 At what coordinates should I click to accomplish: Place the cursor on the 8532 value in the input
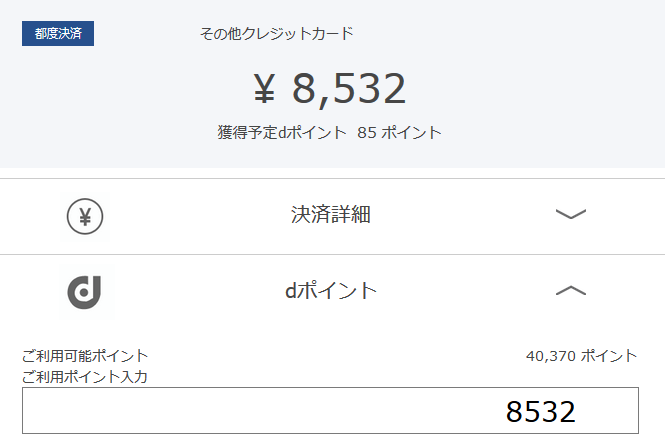pos(540,412)
